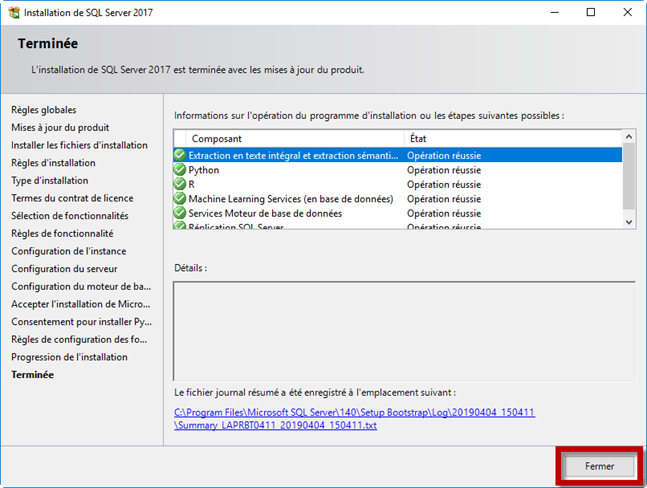Click inside the Détails text box
Screen dimensions: 647x488
pyautogui.click(x=404, y=331)
